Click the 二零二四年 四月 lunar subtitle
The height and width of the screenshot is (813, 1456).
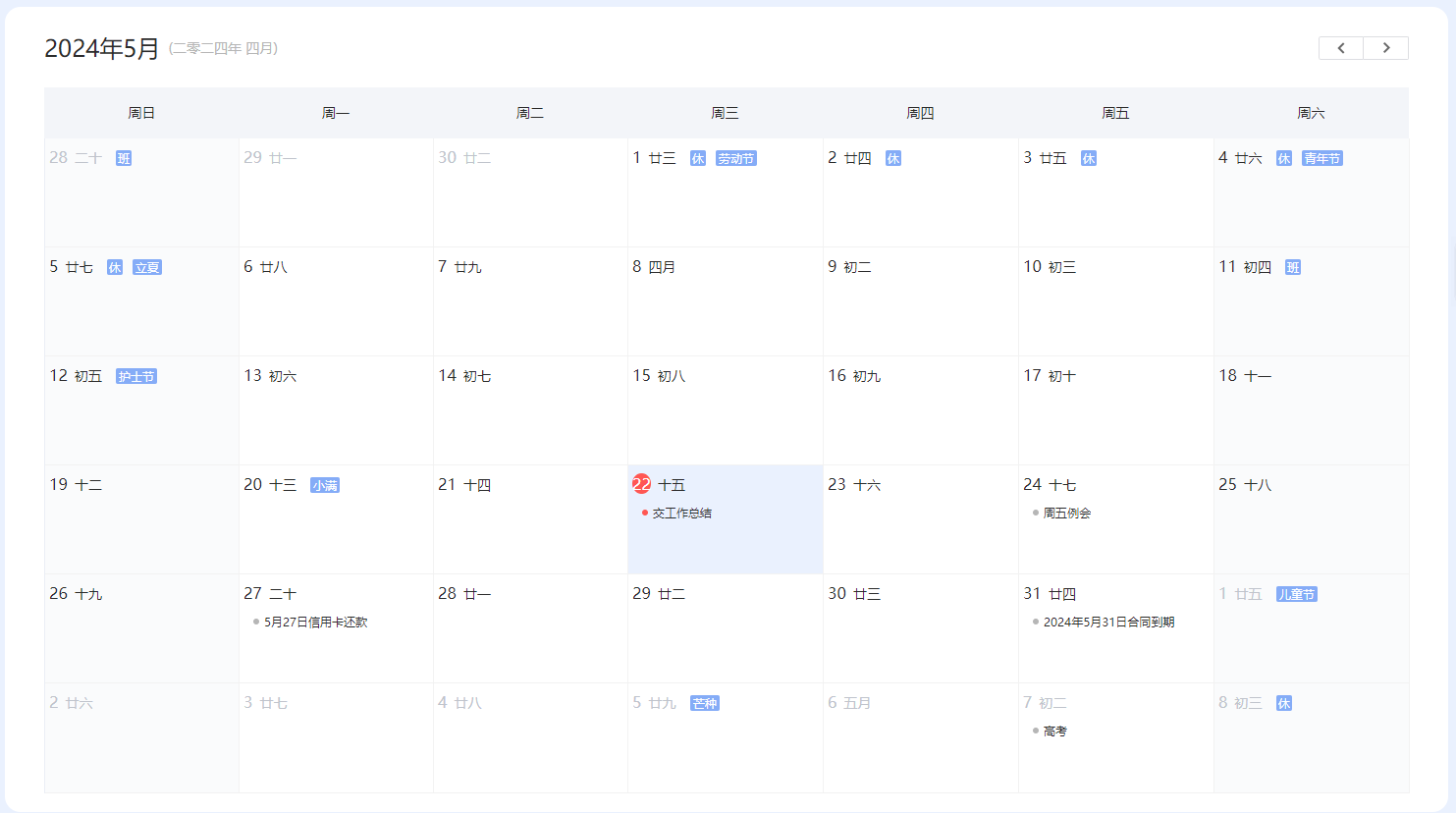click(x=224, y=48)
